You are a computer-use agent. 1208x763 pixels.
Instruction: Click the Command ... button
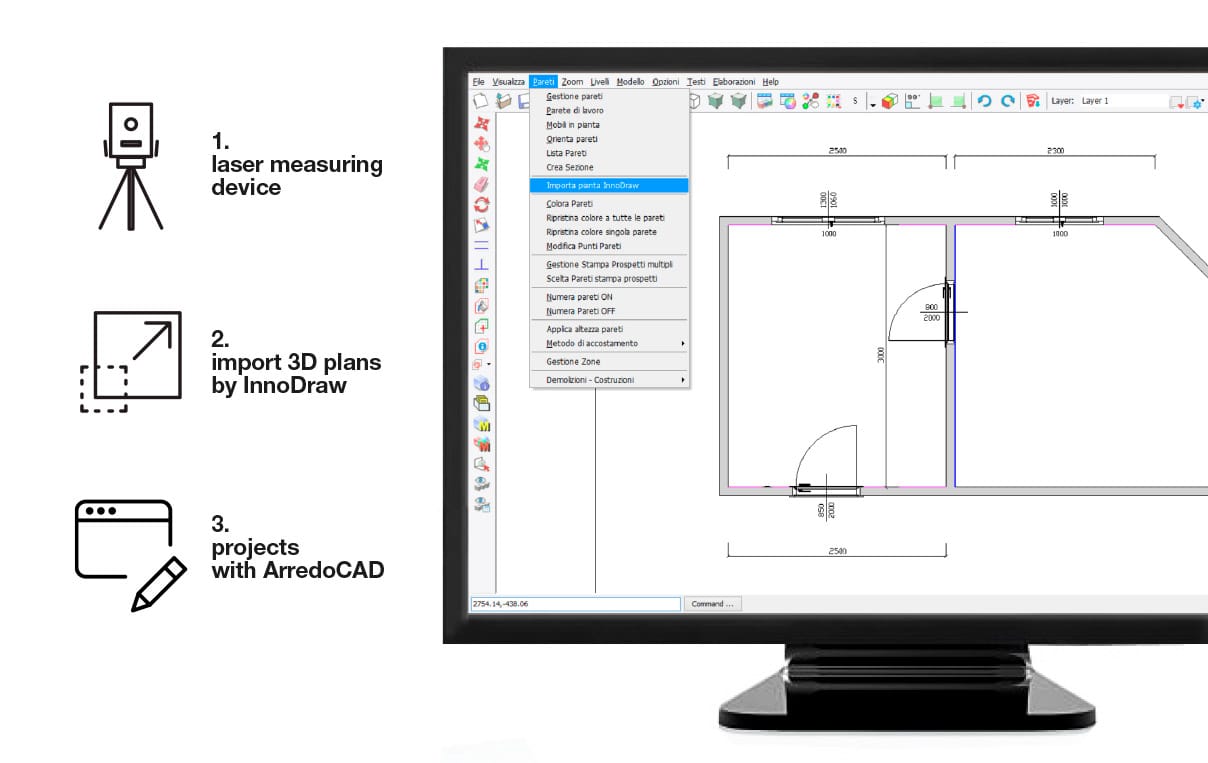click(714, 604)
